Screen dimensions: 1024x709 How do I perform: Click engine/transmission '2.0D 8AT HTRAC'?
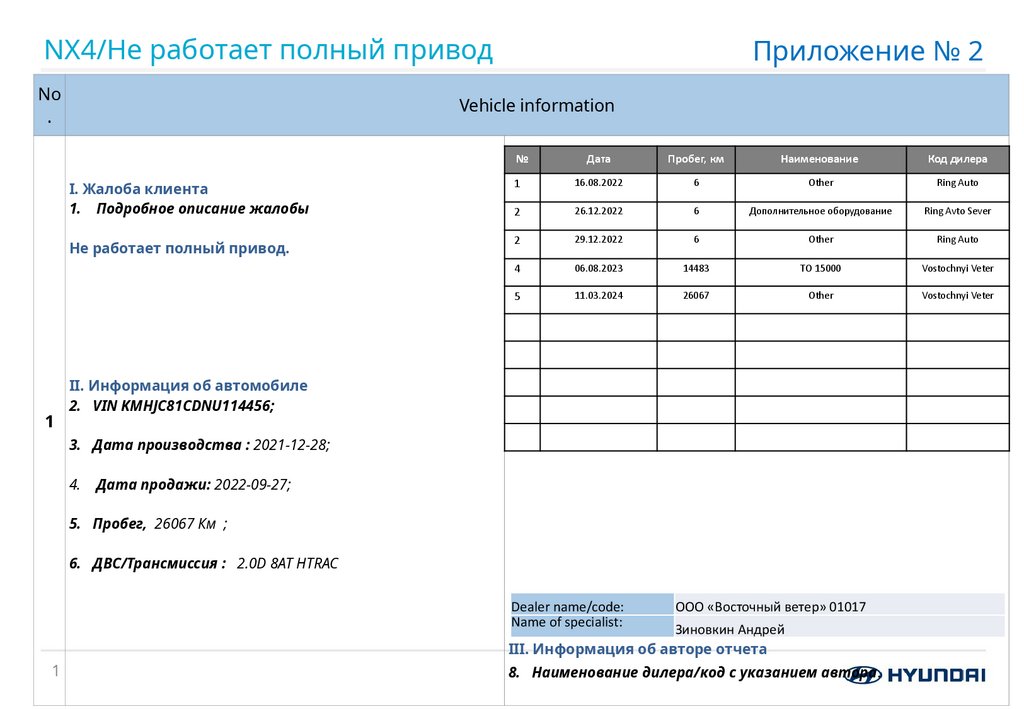tap(287, 563)
